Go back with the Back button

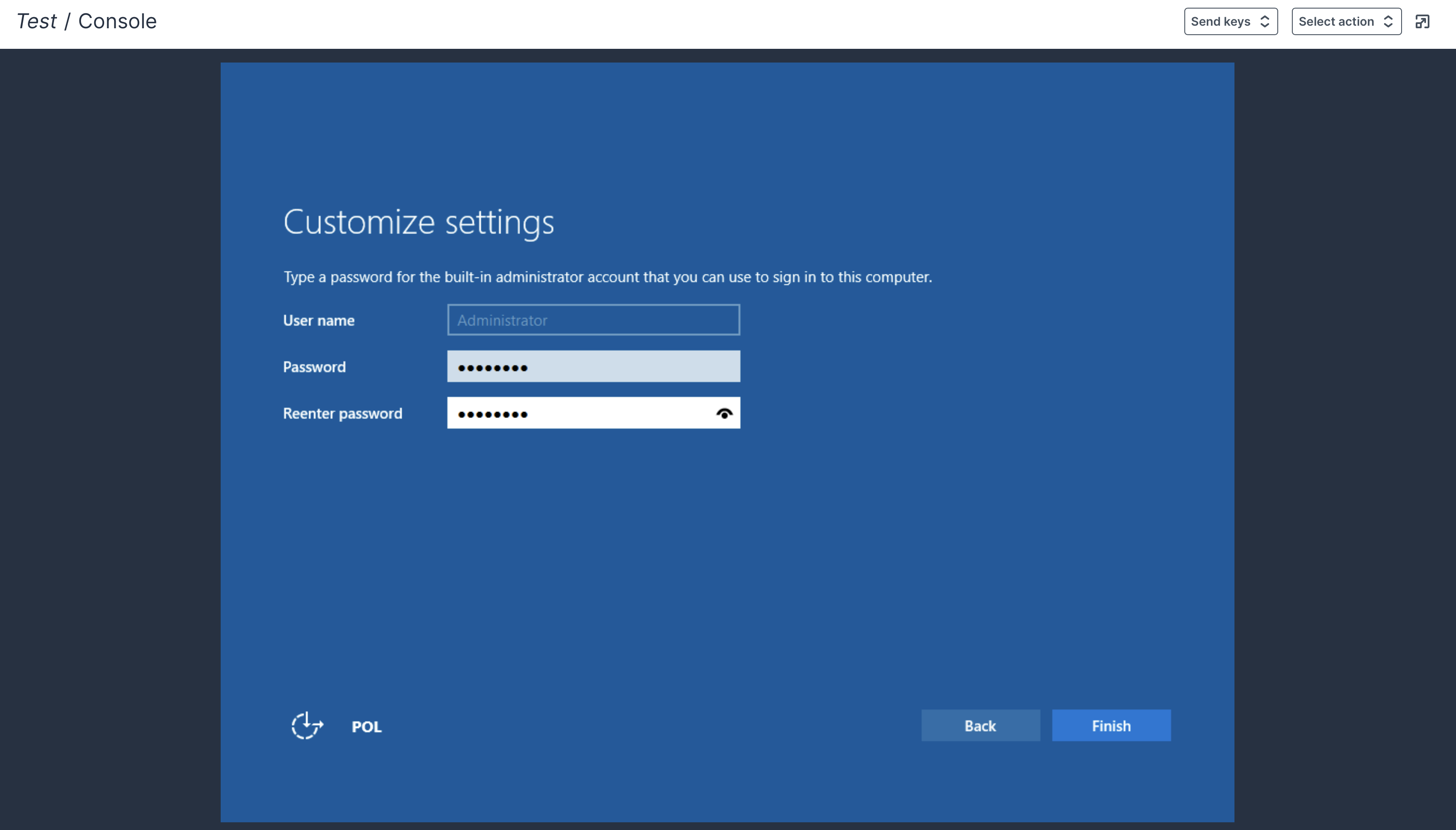[x=980, y=726]
